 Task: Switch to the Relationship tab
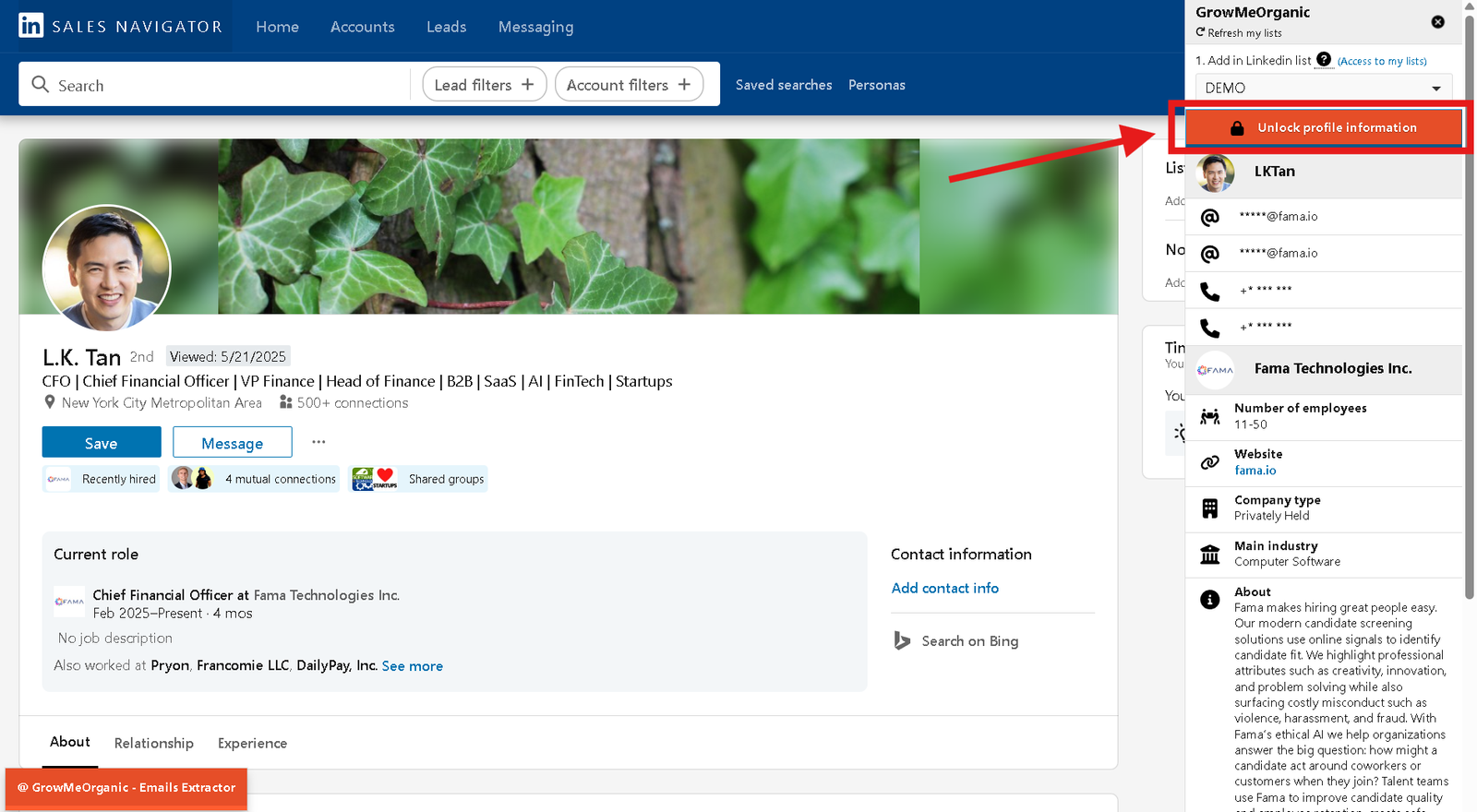tap(154, 743)
